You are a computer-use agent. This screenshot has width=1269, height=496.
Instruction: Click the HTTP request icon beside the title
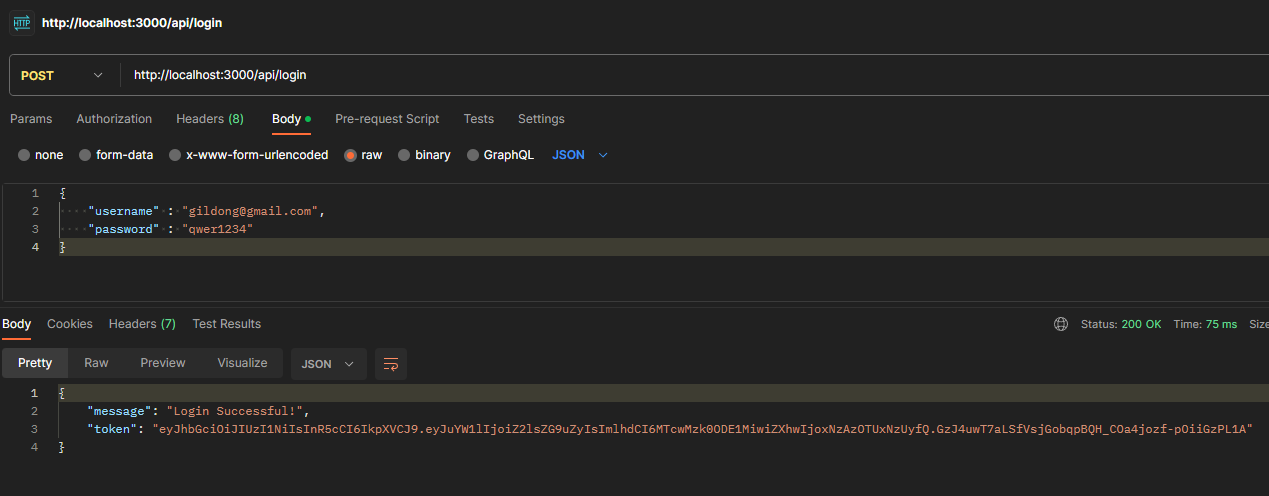[x=21, y=22]
